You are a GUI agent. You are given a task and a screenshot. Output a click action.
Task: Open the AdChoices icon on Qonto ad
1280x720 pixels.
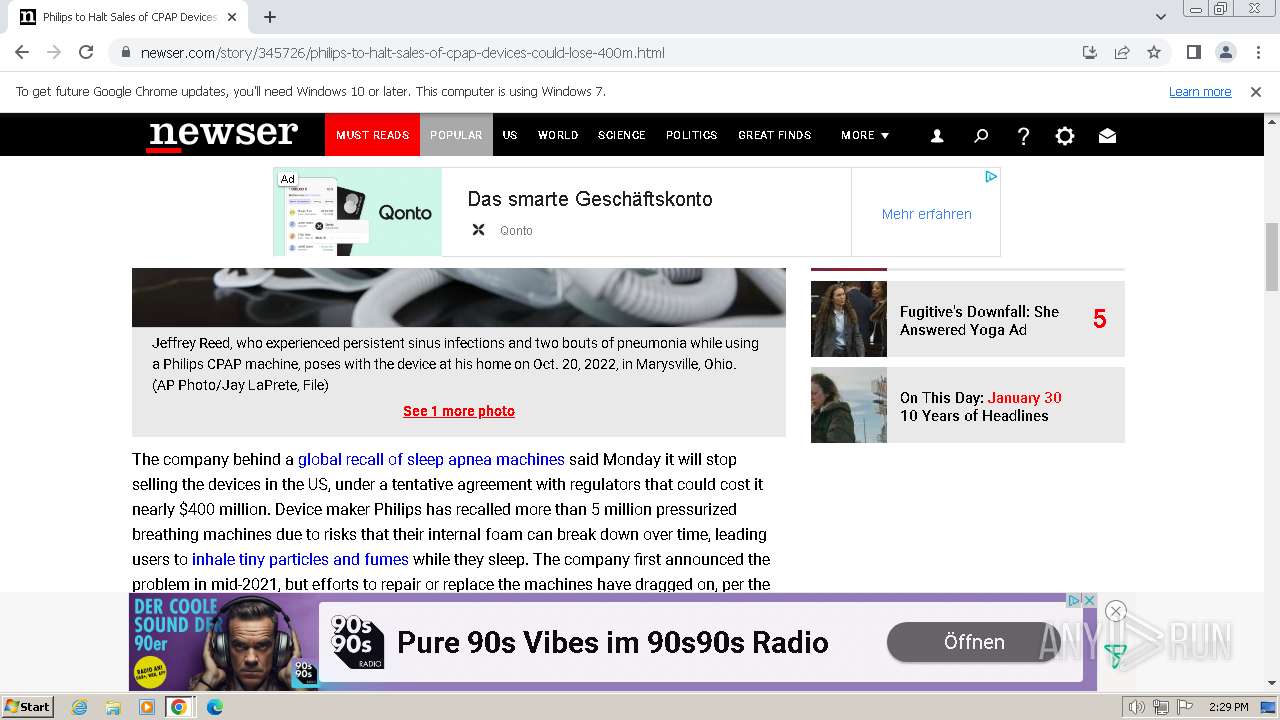point(990,177)
